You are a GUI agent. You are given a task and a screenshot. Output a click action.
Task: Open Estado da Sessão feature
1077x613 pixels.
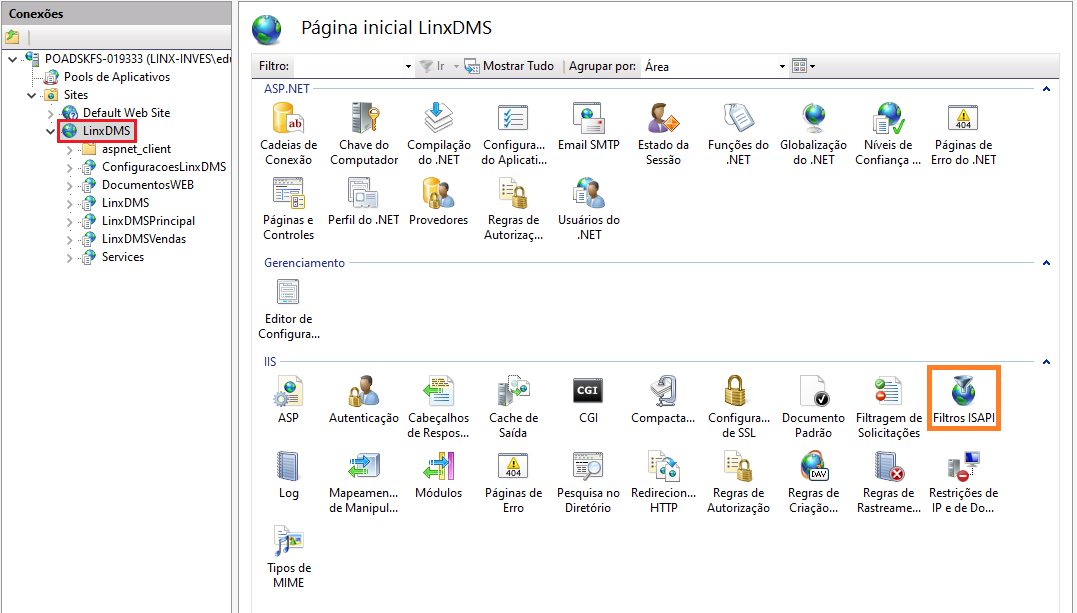tap(664, 134)
